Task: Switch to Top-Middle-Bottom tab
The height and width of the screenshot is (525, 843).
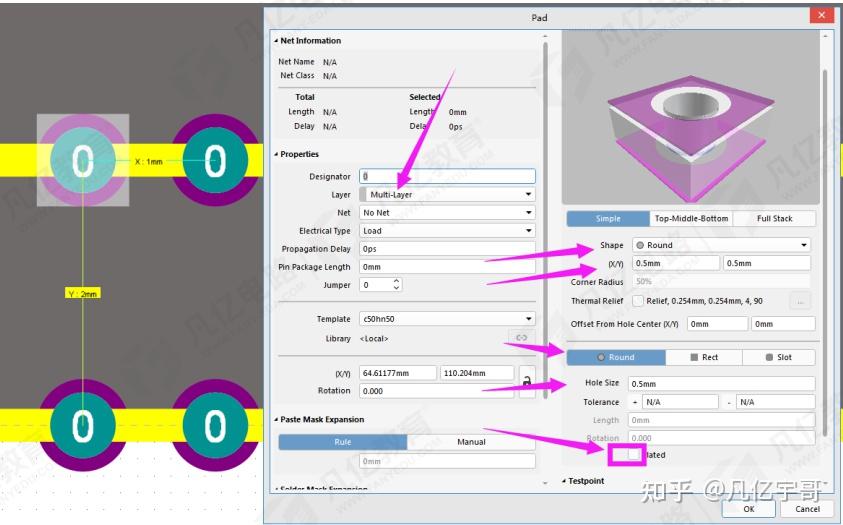Action: [691, 219]
